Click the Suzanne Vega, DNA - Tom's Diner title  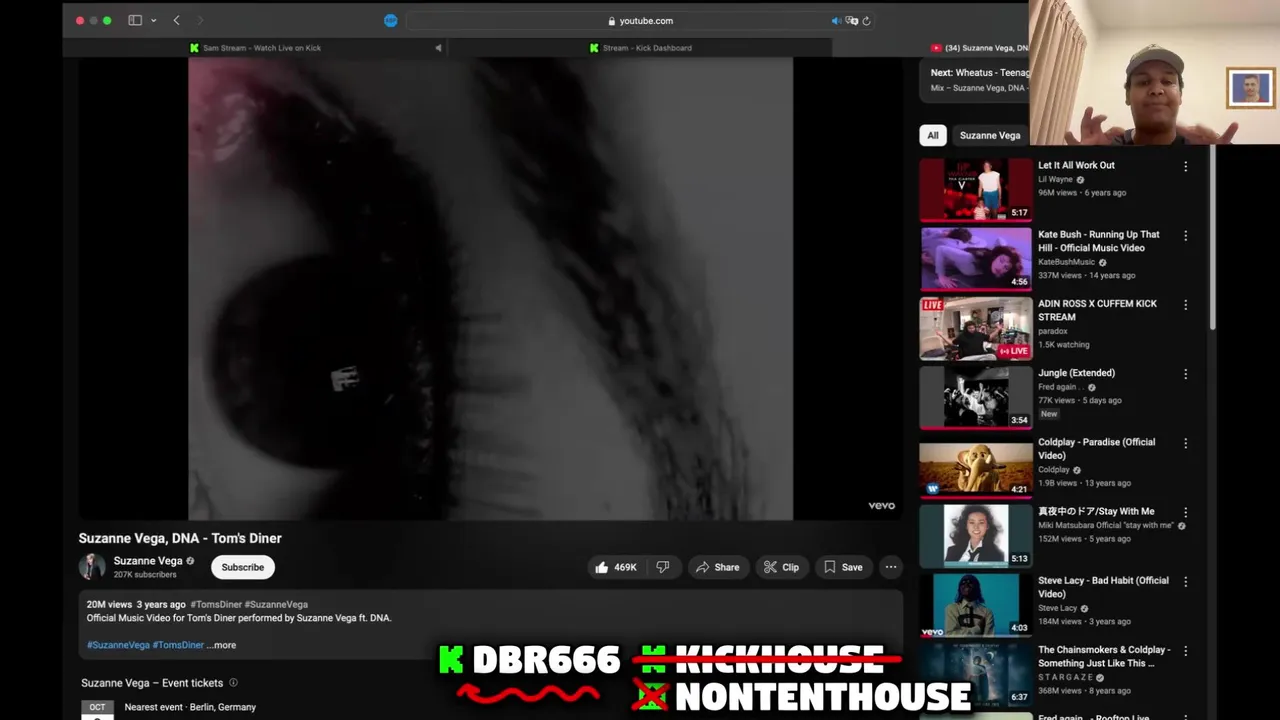click(x=180, y=538)
